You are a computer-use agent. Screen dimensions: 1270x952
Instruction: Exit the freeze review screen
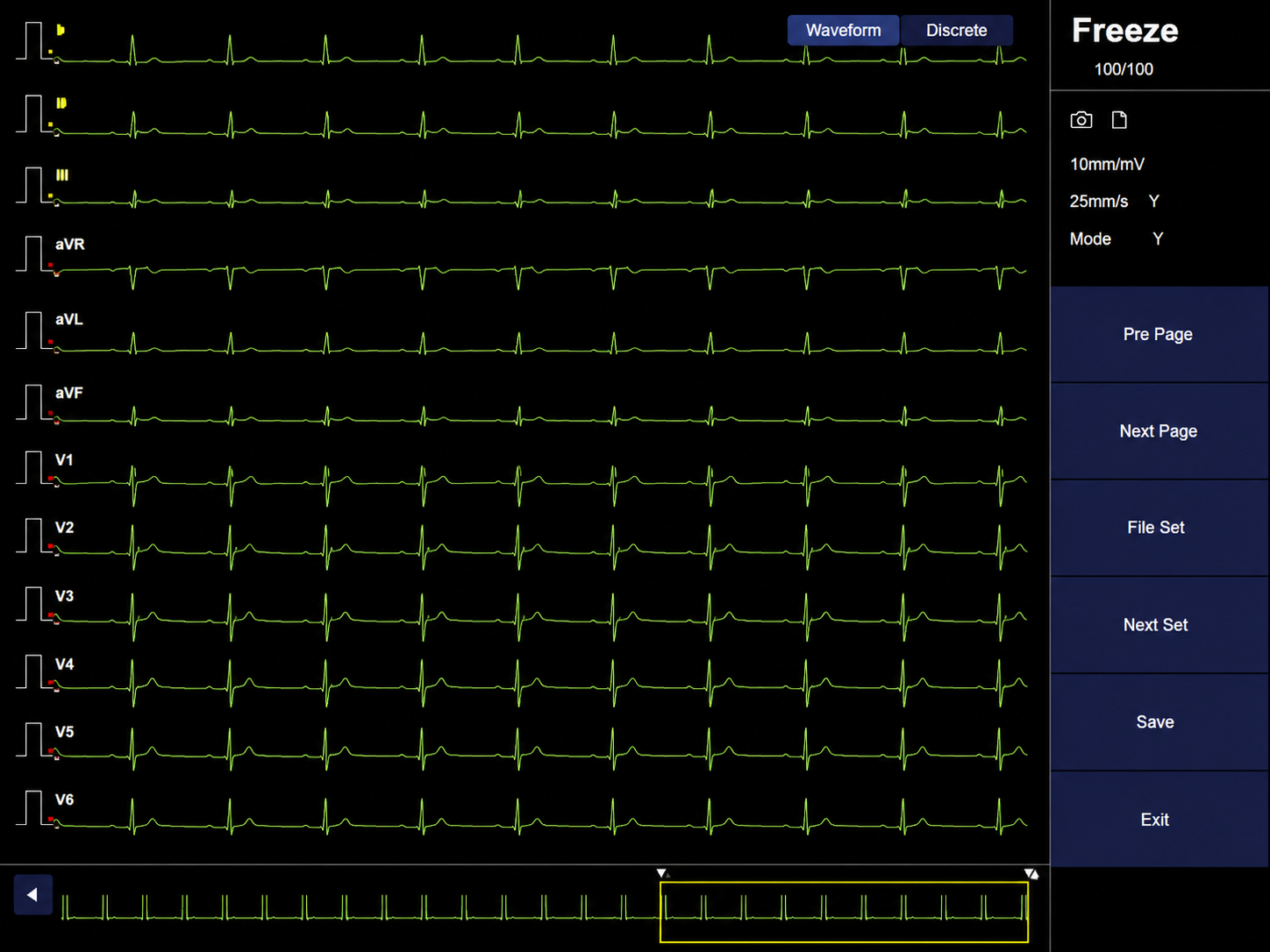1159,820
